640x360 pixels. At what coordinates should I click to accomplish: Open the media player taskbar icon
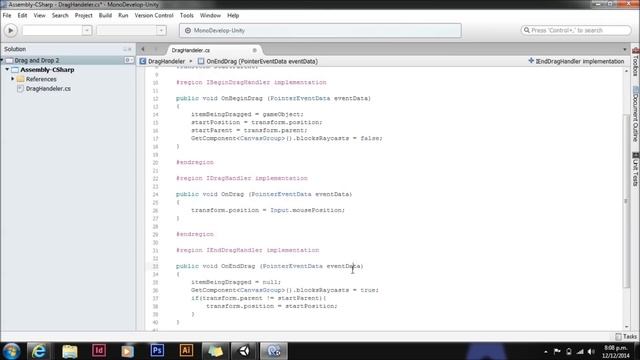pos(127,351)
